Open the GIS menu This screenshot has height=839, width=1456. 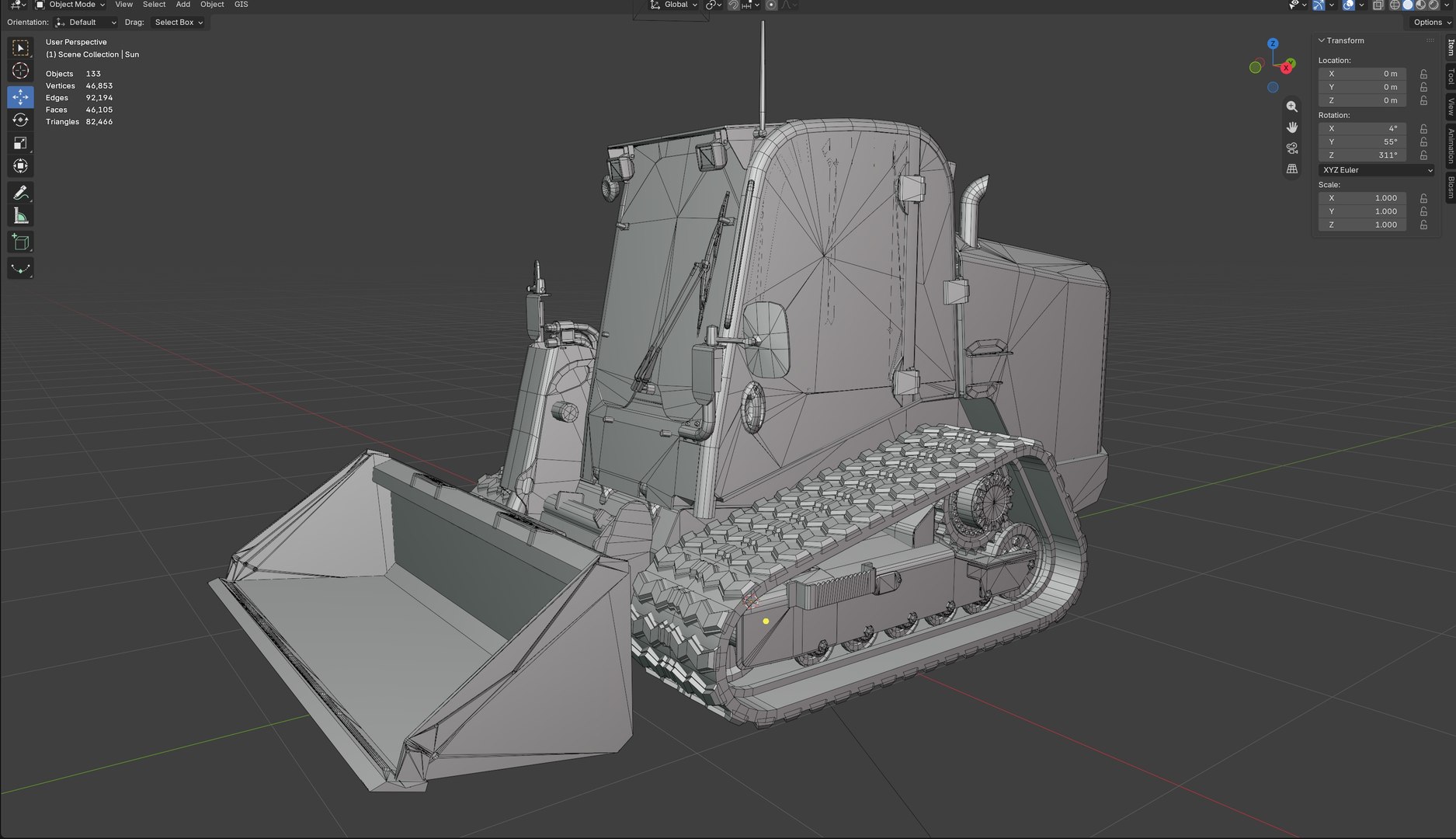(x=242, y=5)
